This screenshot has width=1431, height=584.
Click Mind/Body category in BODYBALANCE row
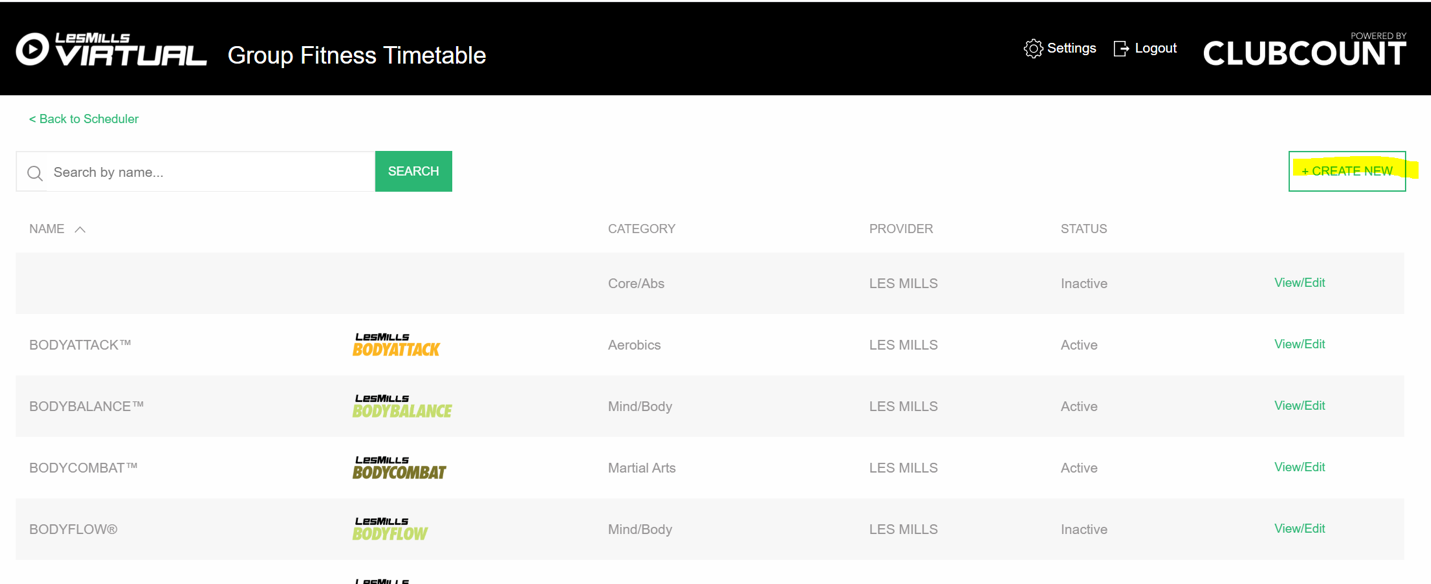point(640,407)
